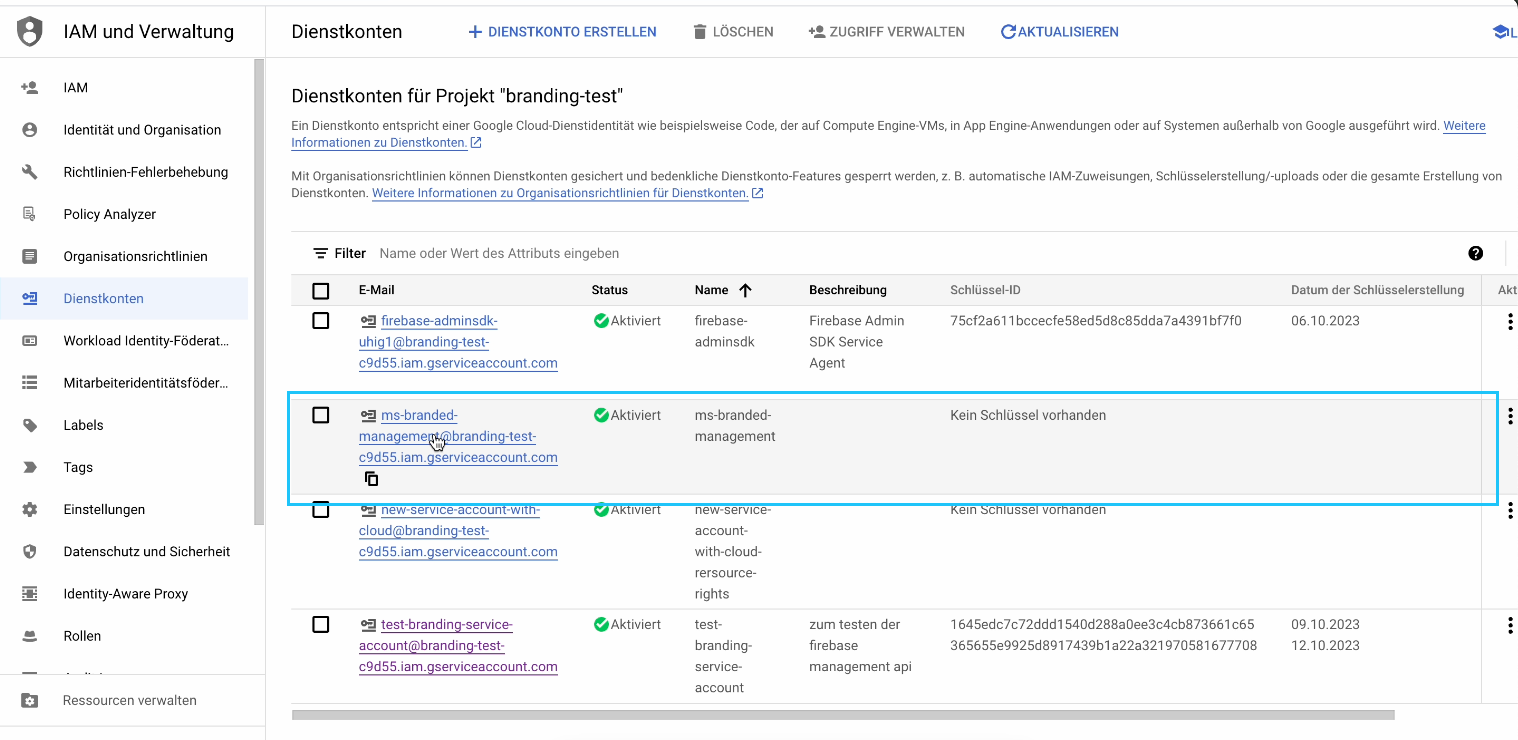Open test-branding-service-account email link
The width and height of the screenshot is (1518, 740).
pos(458,645)
